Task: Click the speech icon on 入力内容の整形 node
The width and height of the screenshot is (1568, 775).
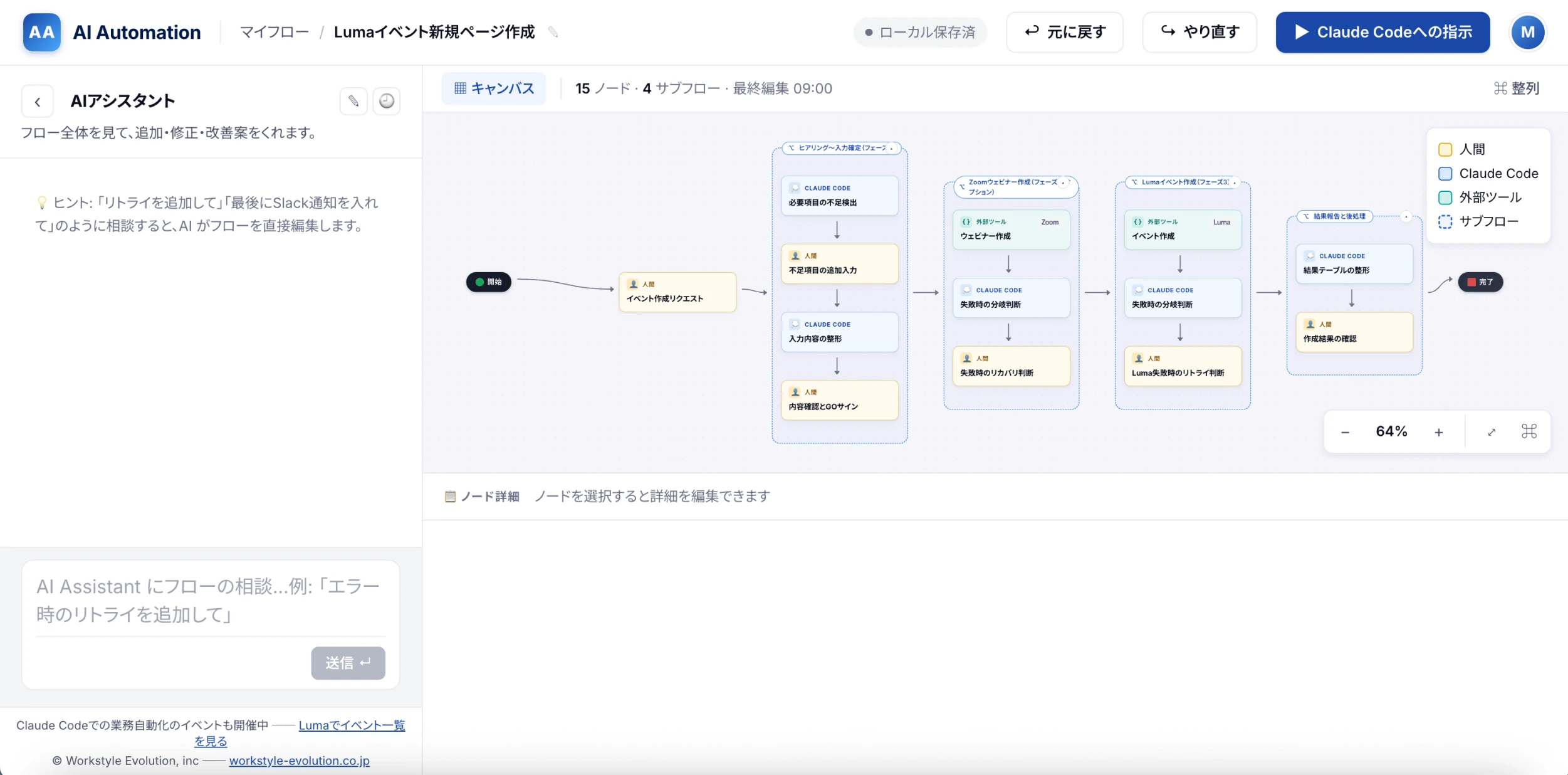Action: tap(795, 324)
